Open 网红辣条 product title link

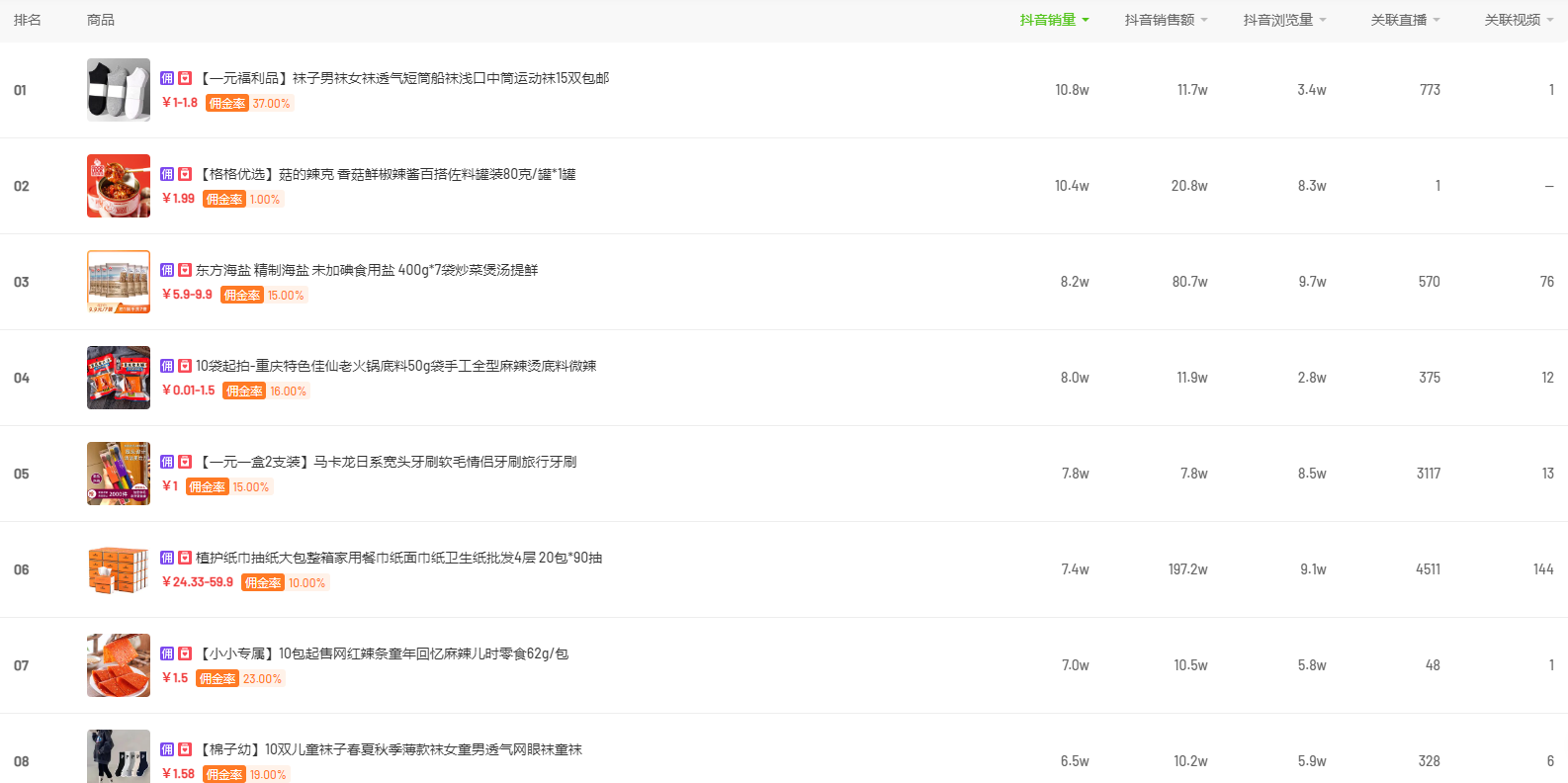[385, 653]
